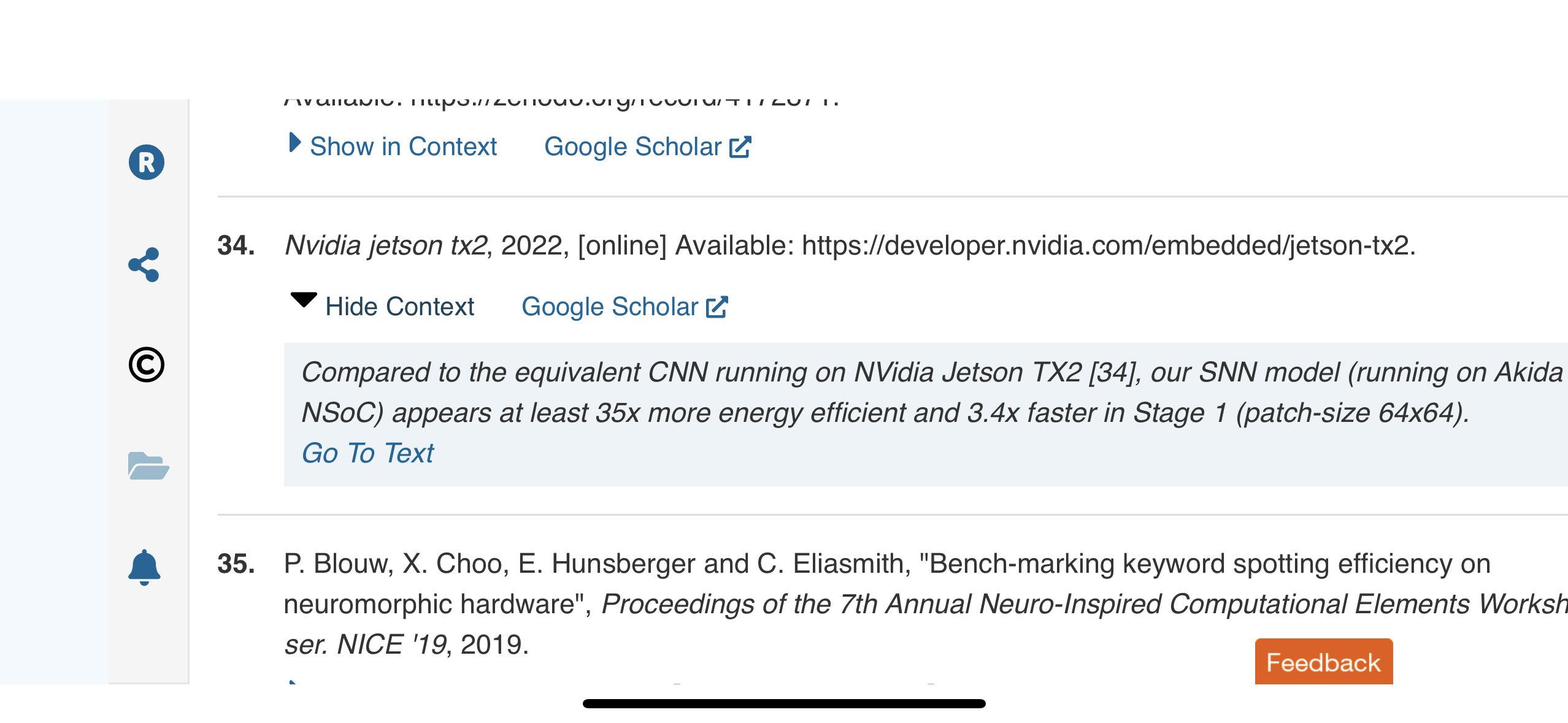Image resolution: width=1568 pixels, height=723 pixels.
Task: Click the Show in Context link
Action: pyautogui.click(x=403, y=147)
